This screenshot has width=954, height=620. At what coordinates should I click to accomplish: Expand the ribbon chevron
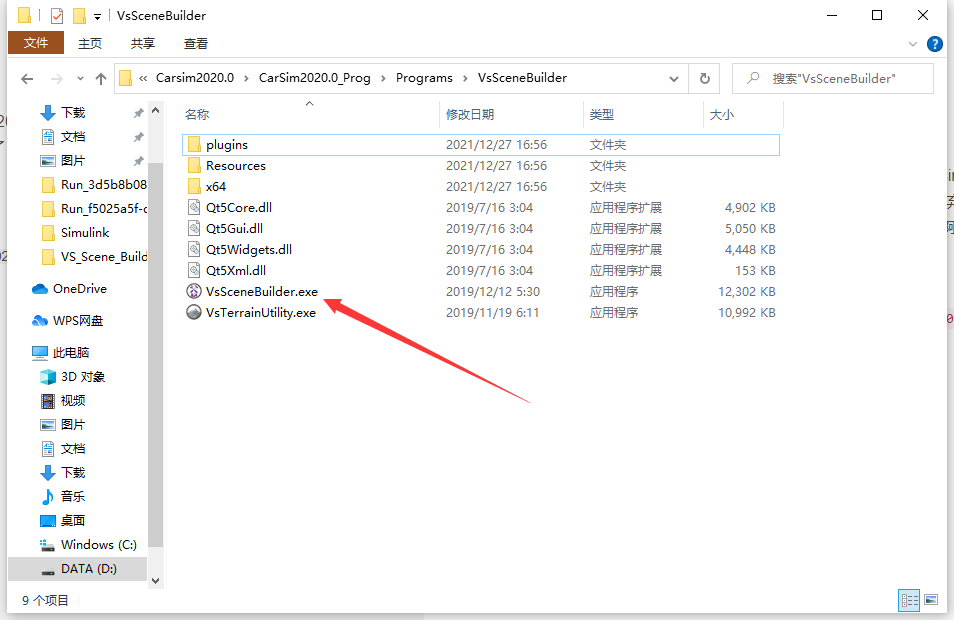coord(912,44)
